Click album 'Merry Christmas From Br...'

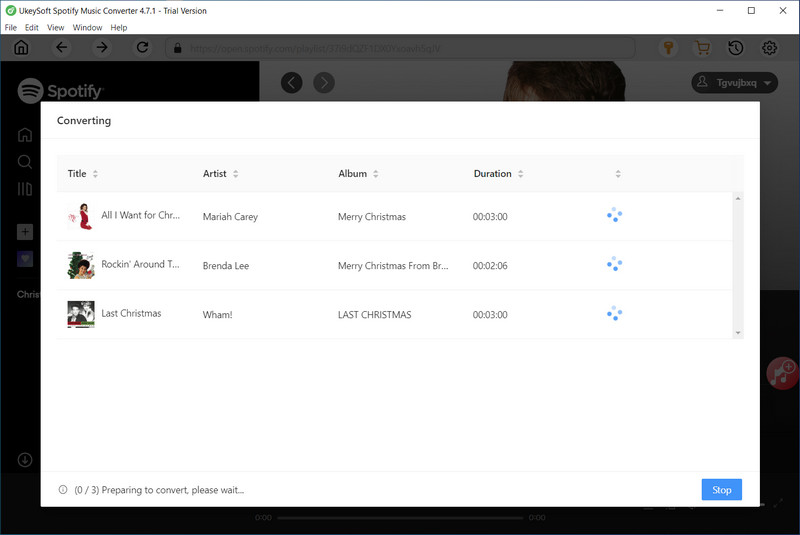tap(393, 266)
